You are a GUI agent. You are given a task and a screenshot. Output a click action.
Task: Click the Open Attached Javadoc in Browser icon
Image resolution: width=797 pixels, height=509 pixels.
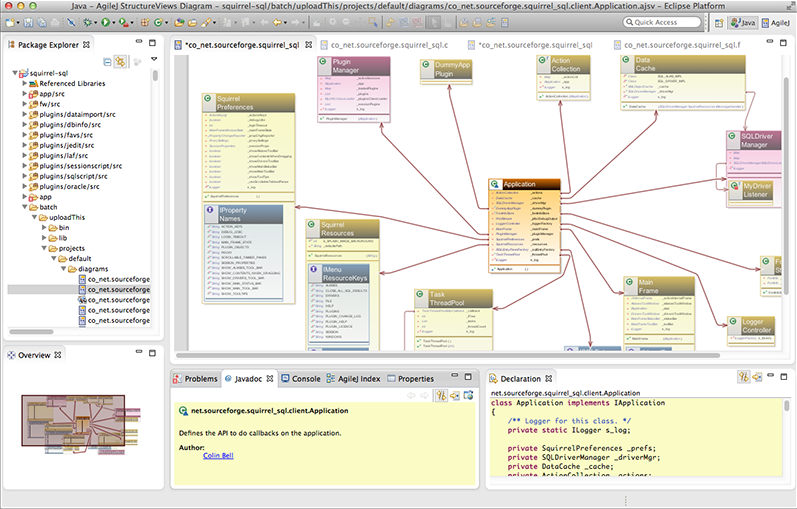pyautogui.click(x=468, y=395)
